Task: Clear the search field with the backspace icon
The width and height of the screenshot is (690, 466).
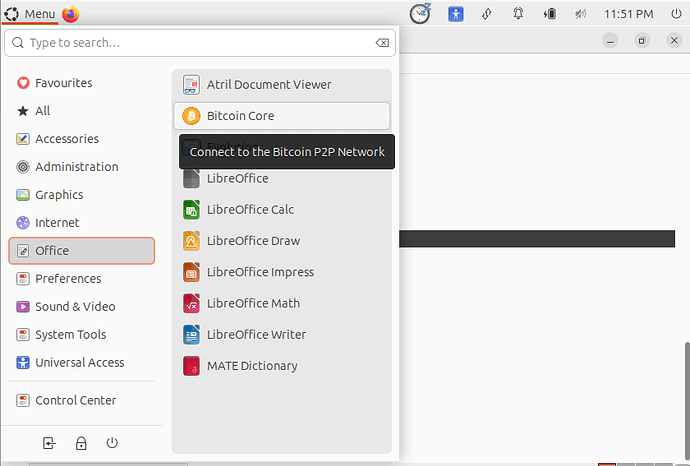Action: point(382,43)
